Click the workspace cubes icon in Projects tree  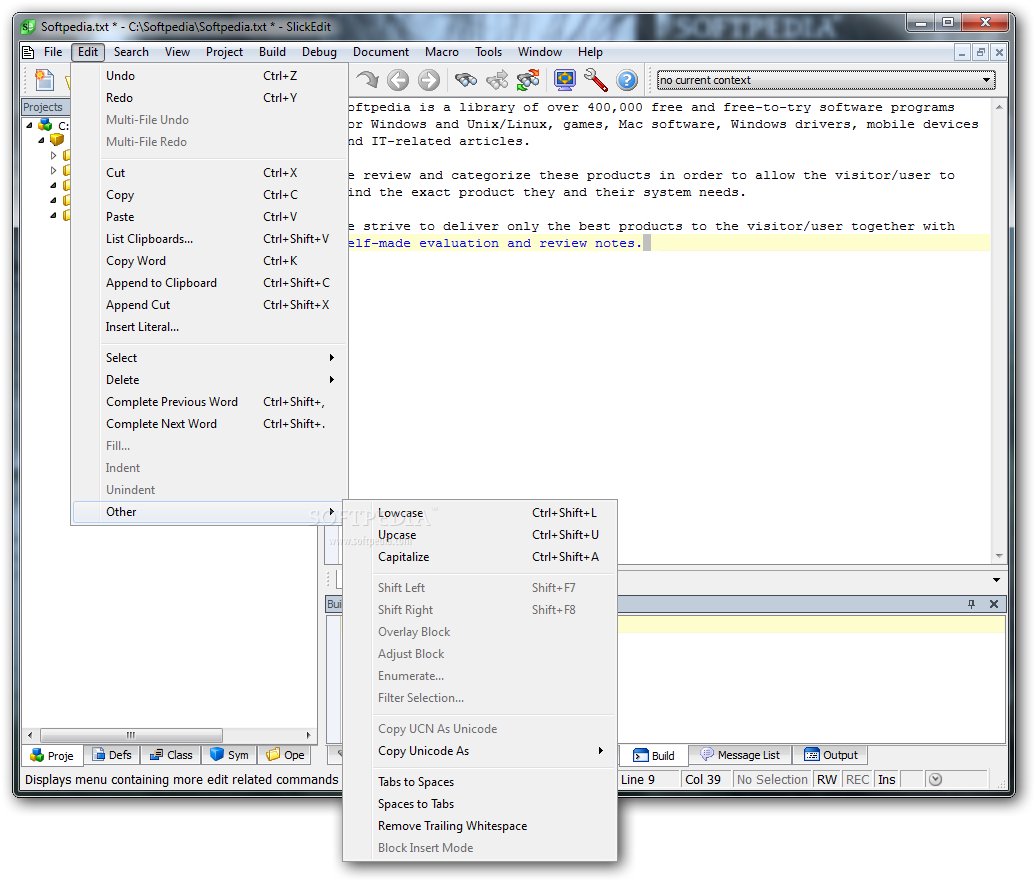(45, 124)
